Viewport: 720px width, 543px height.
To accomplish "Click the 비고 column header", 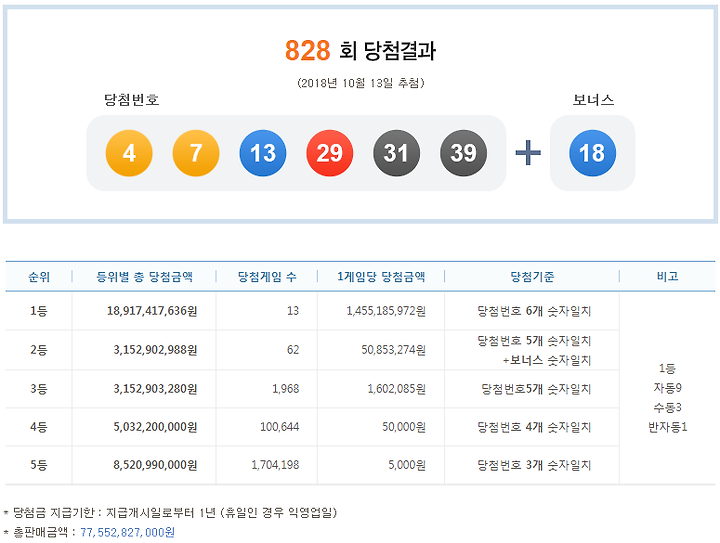I will (x=667, y=276).
